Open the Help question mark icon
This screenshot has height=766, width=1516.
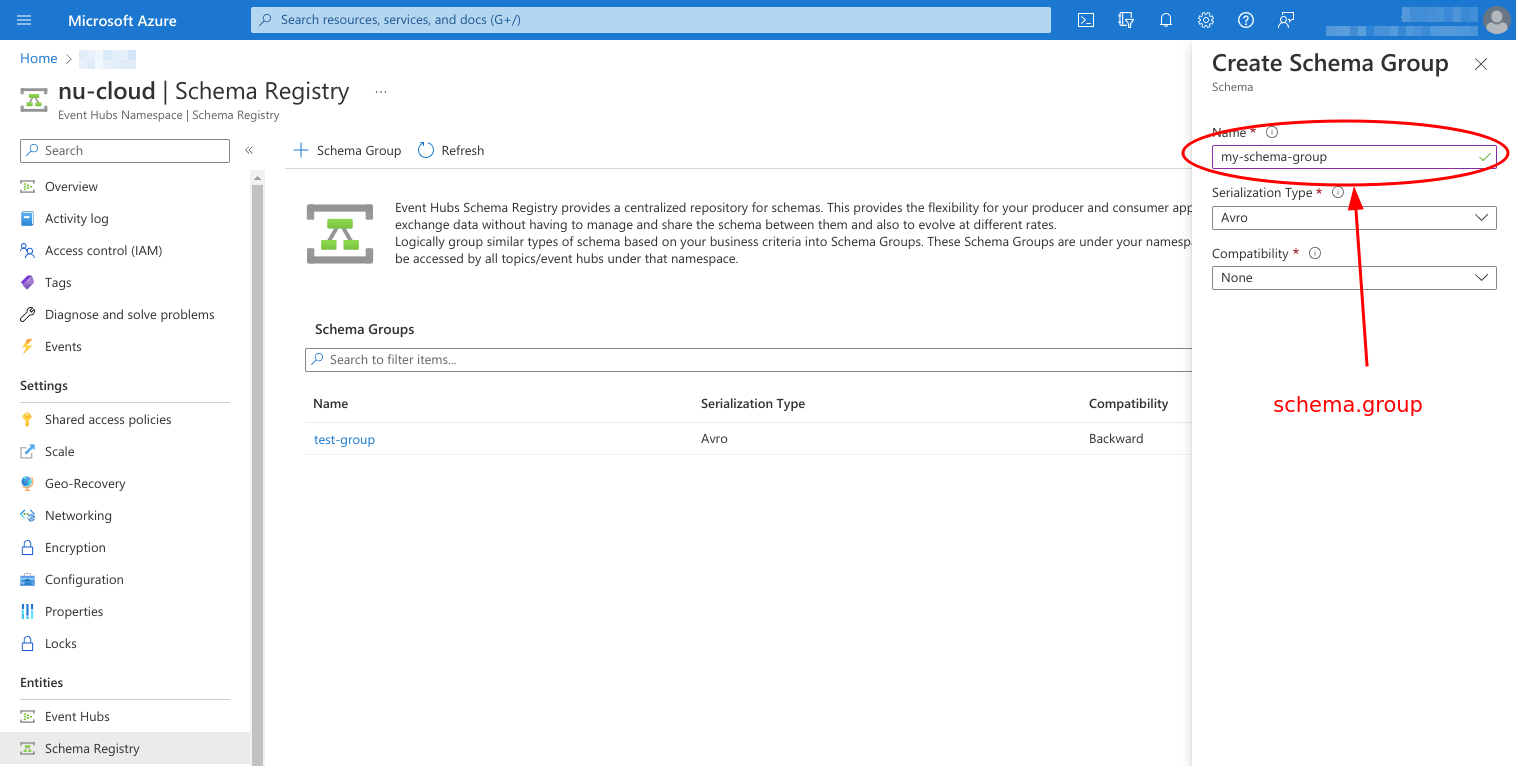pos(1246,20)
